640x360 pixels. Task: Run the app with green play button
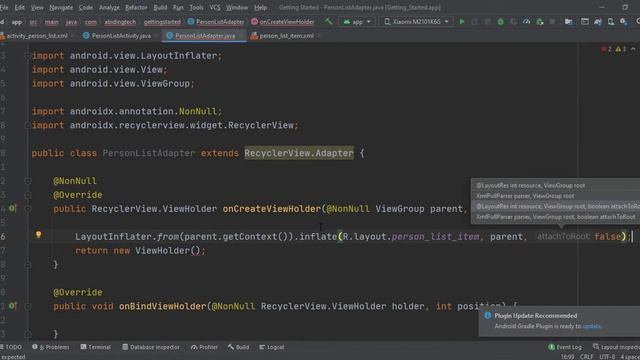(462, 21)
